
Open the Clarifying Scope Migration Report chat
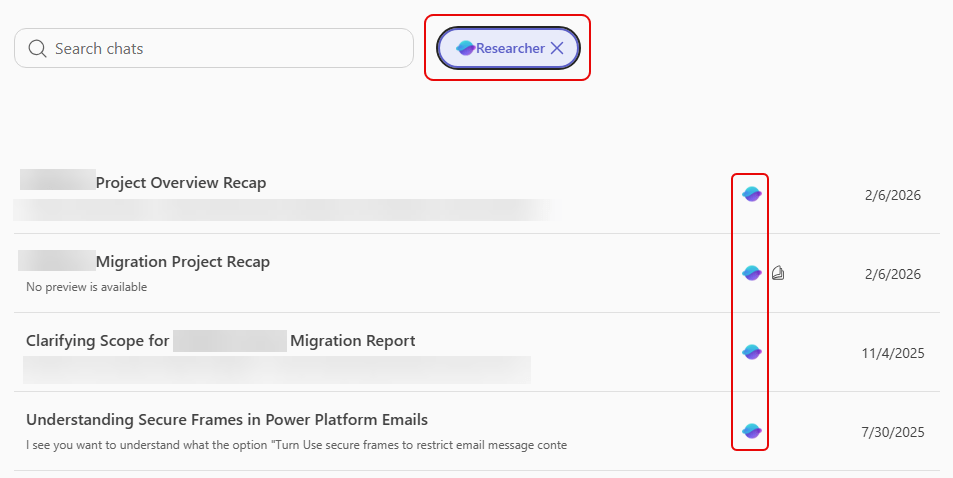click(x=220, y=341)
